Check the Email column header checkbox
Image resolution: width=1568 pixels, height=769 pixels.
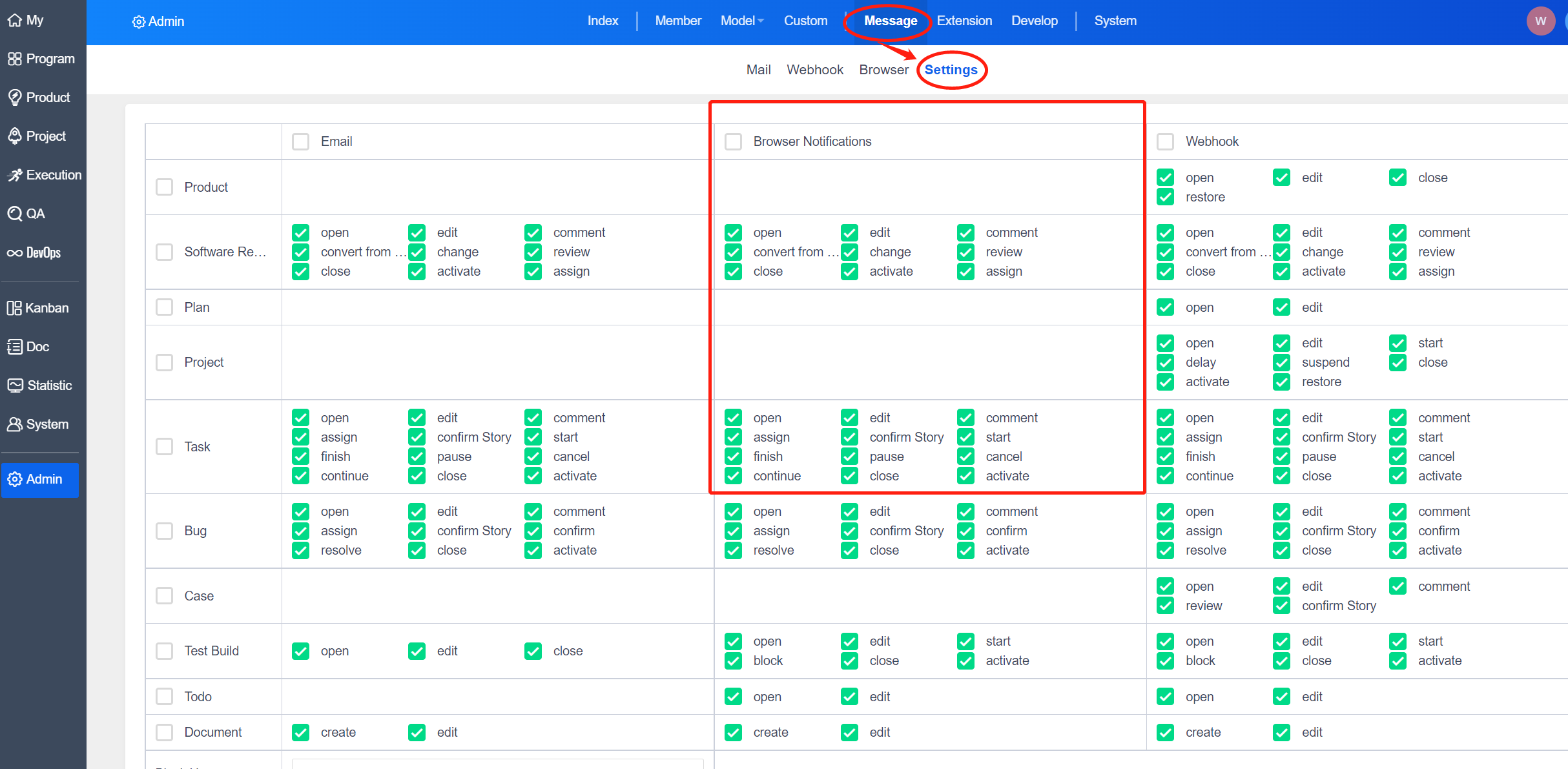click(x=301, y=141)
